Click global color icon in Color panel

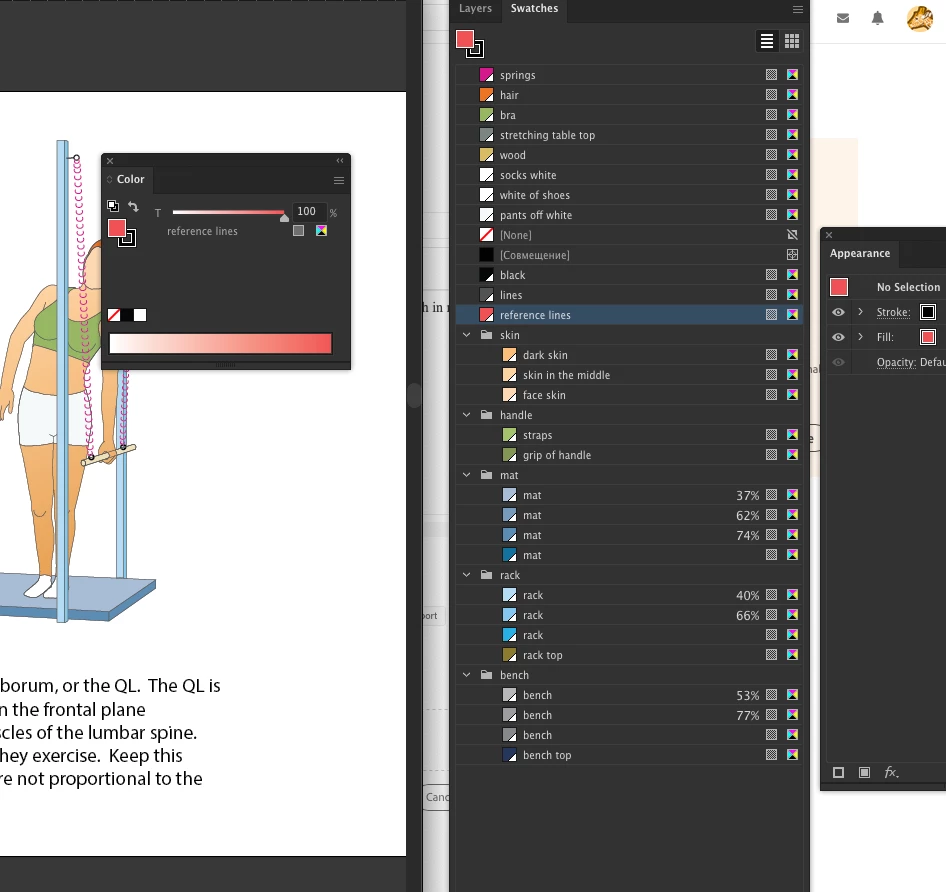(x=299, y=231)
